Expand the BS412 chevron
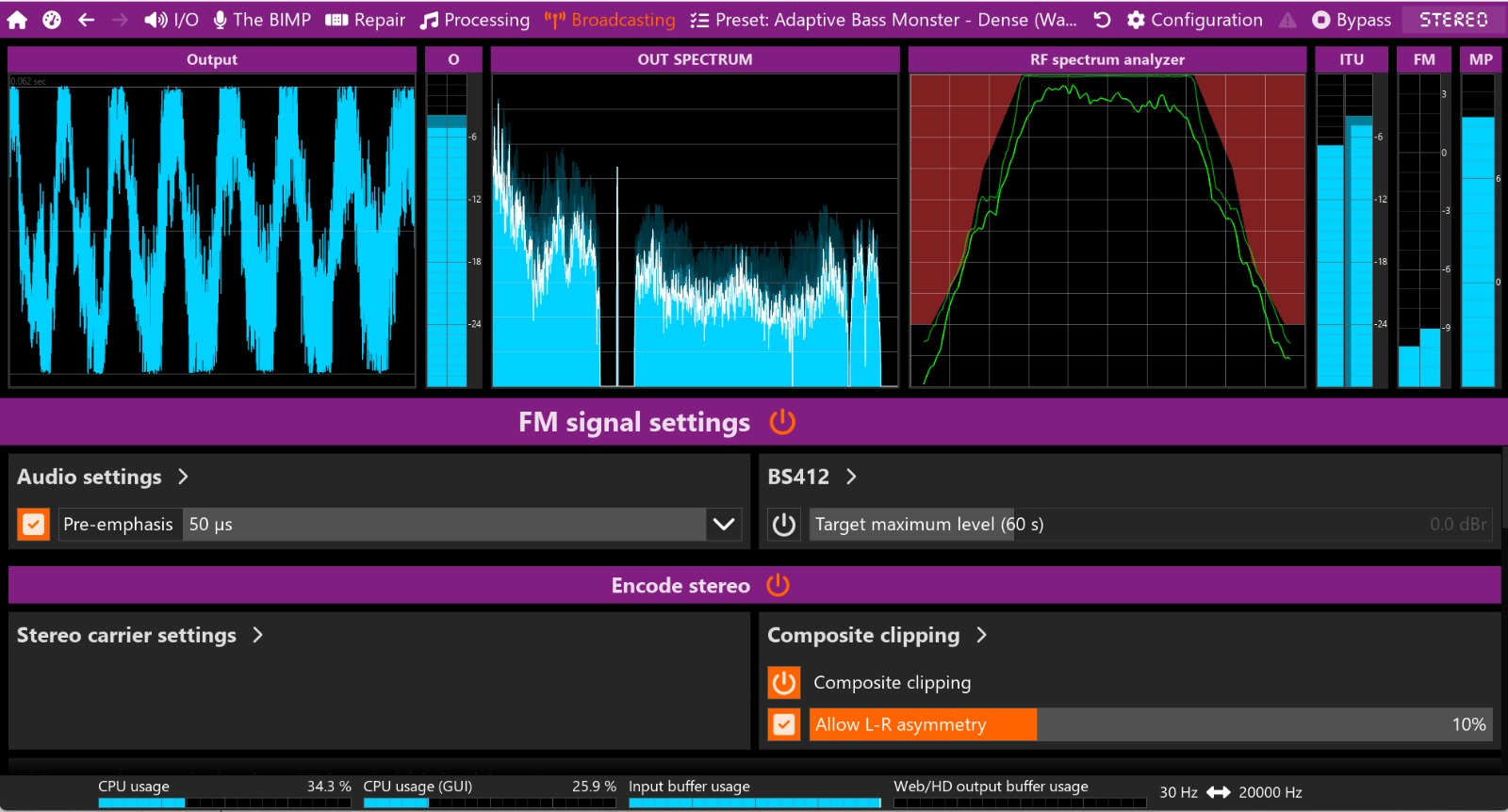 point(851,477)
